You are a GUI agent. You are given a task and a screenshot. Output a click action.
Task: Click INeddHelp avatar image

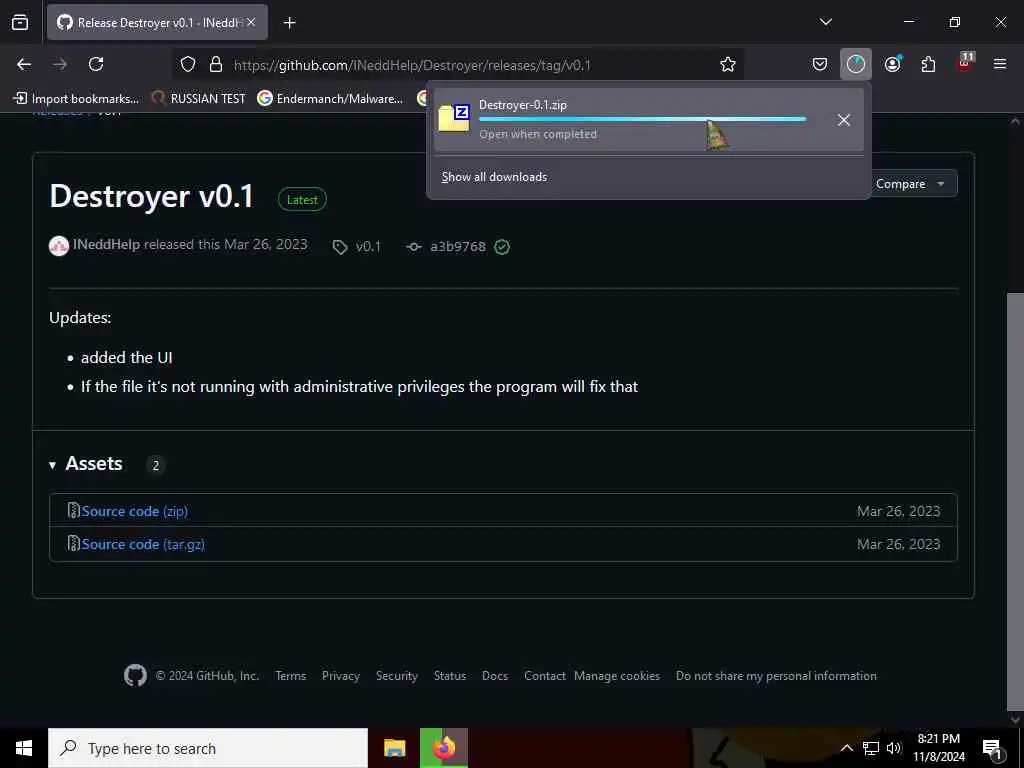[x=59, y=246]
